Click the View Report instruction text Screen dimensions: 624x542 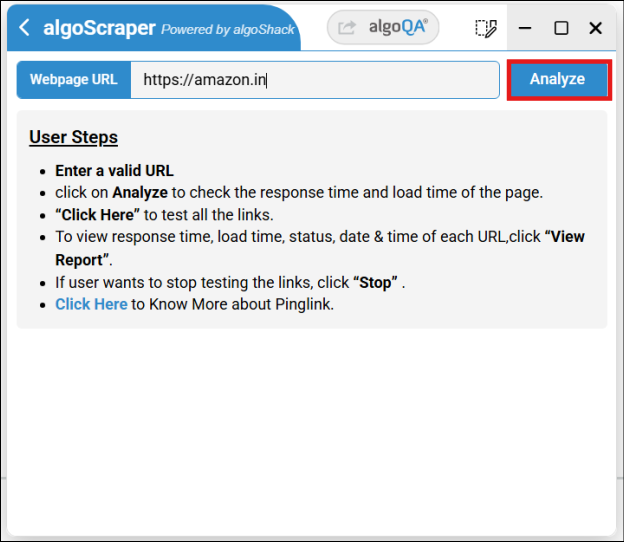(x=320, y=248)
